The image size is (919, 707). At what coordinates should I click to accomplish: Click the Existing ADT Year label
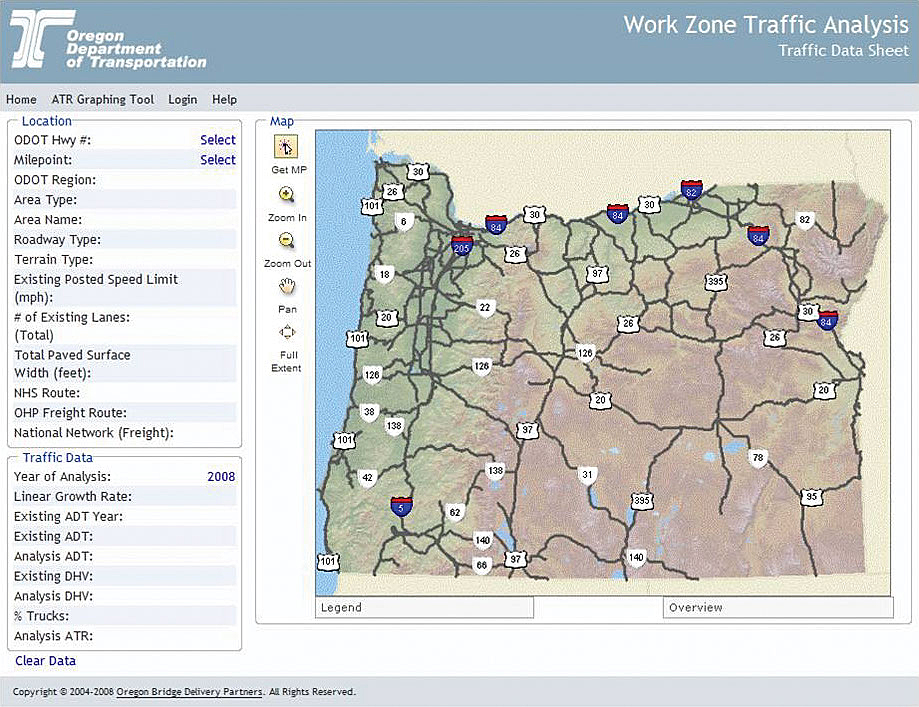tap(69, 516)
